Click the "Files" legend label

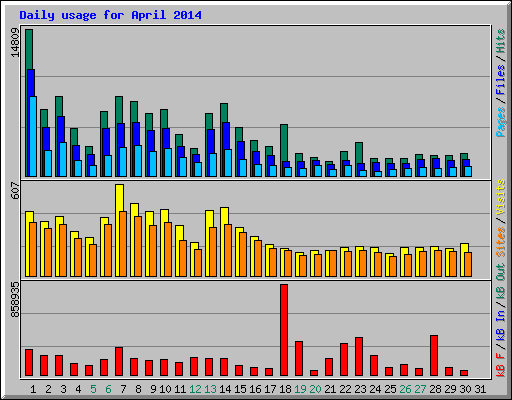coord(501,80)
